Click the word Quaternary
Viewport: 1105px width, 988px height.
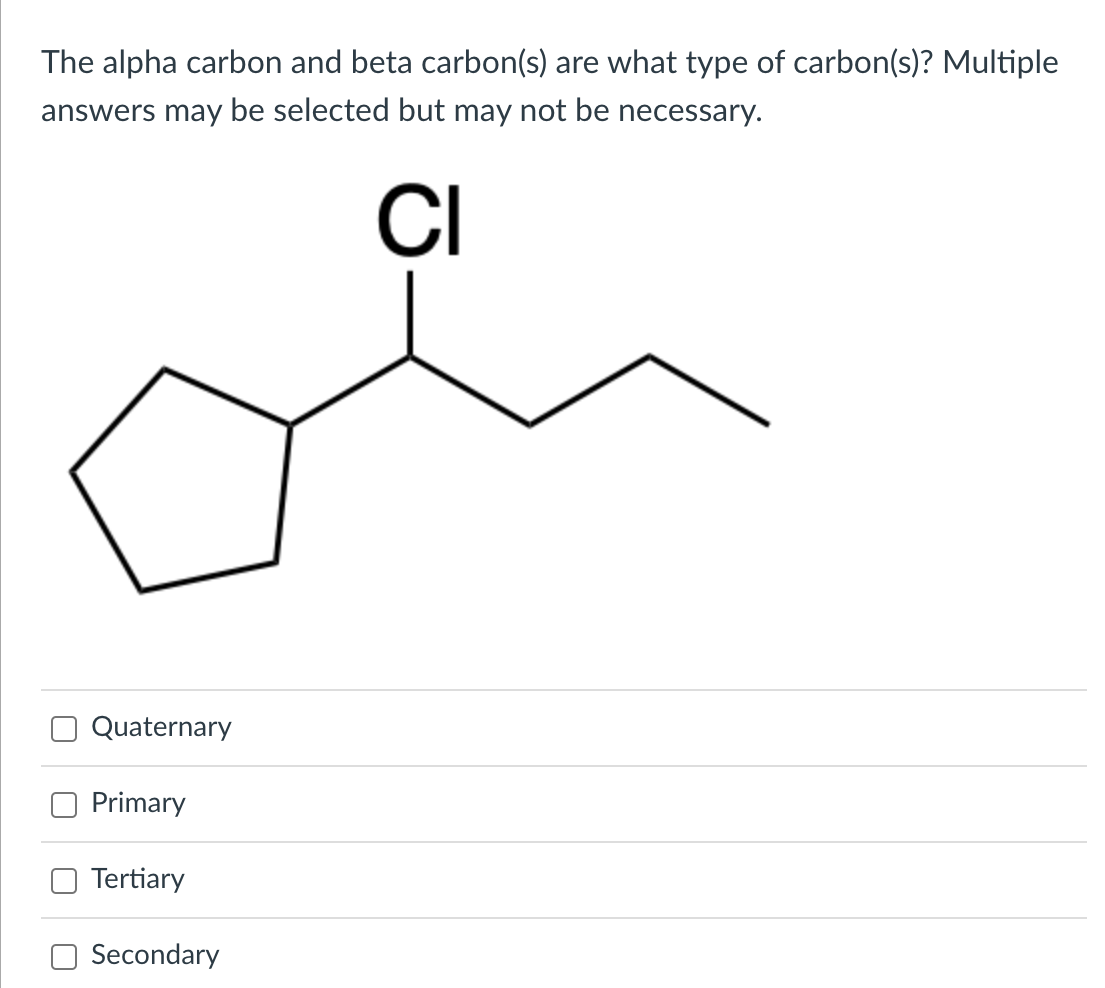coord(161,728)
